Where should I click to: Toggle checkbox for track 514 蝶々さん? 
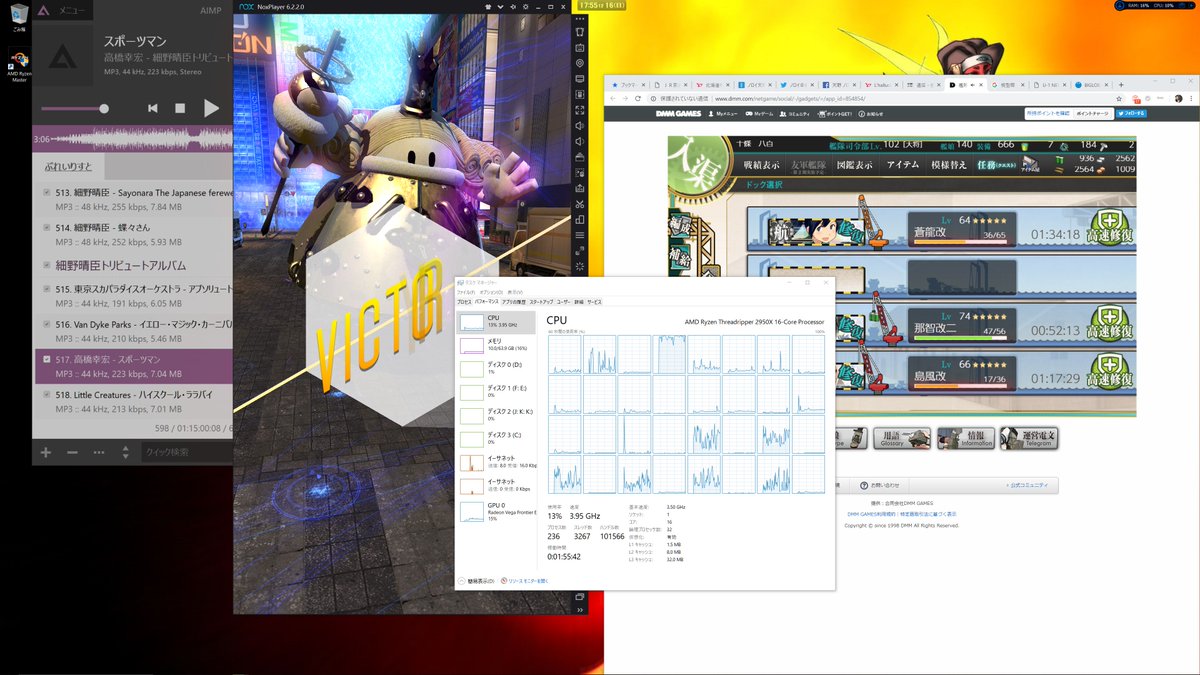click(47, 228)
